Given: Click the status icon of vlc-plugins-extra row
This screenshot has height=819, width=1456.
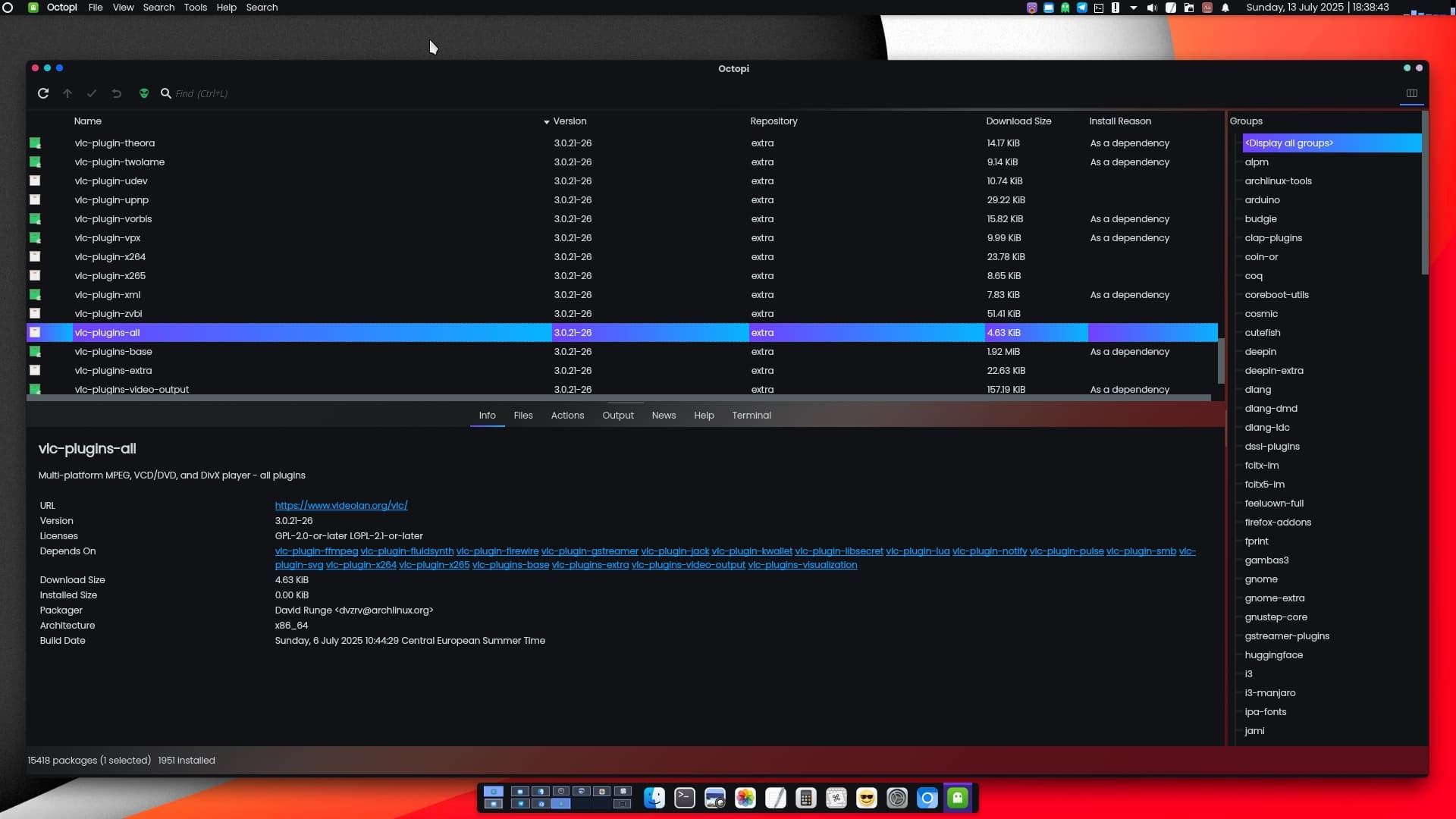Looking at the screenshot, I should [x=35, y=371].
